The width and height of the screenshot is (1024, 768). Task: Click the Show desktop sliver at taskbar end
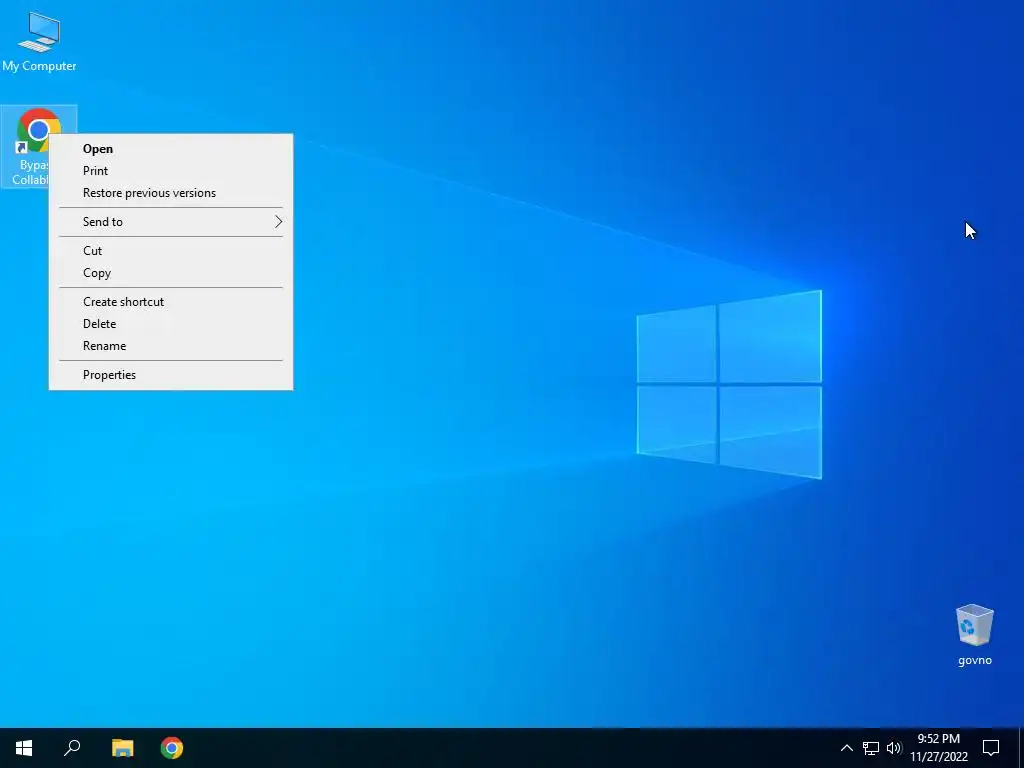tap(1021, 748)
